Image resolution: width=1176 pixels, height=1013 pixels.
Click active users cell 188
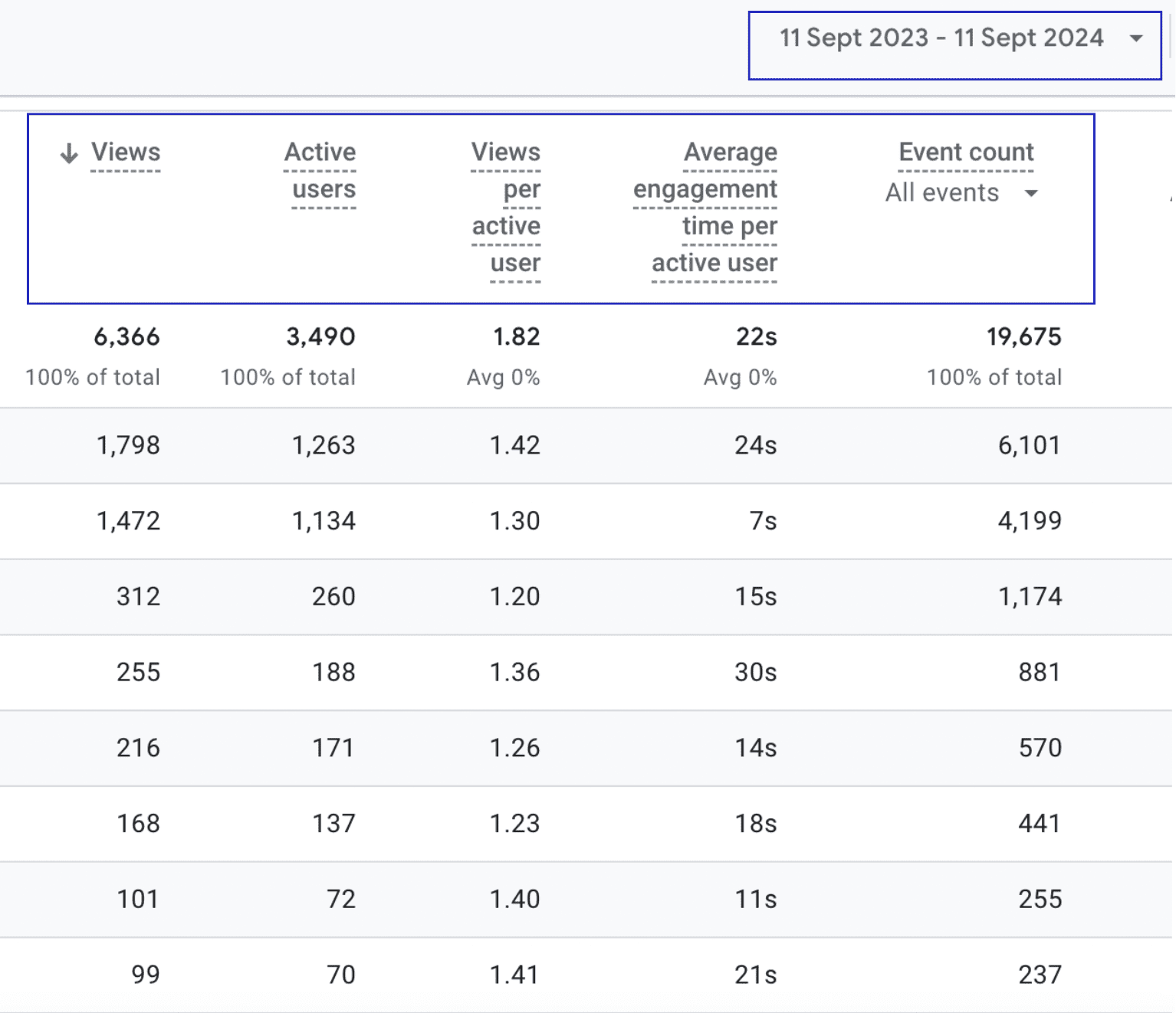tap(333, 672)
